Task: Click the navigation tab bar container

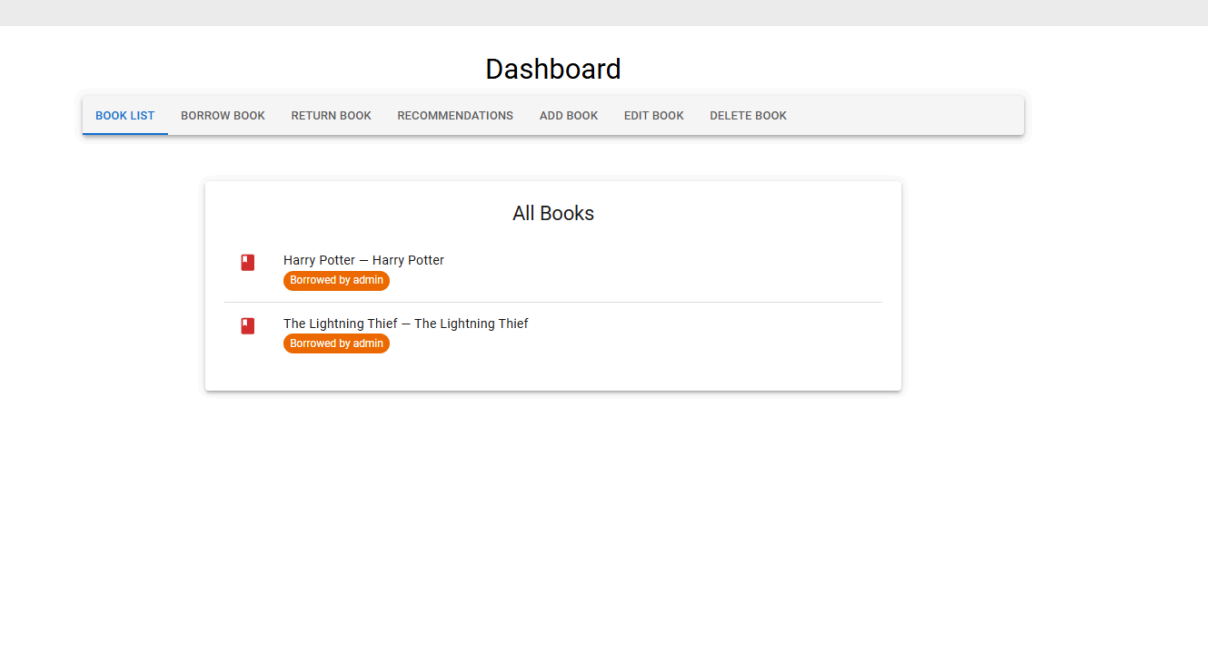Action: pyautogui.click(x=900, y=115)
